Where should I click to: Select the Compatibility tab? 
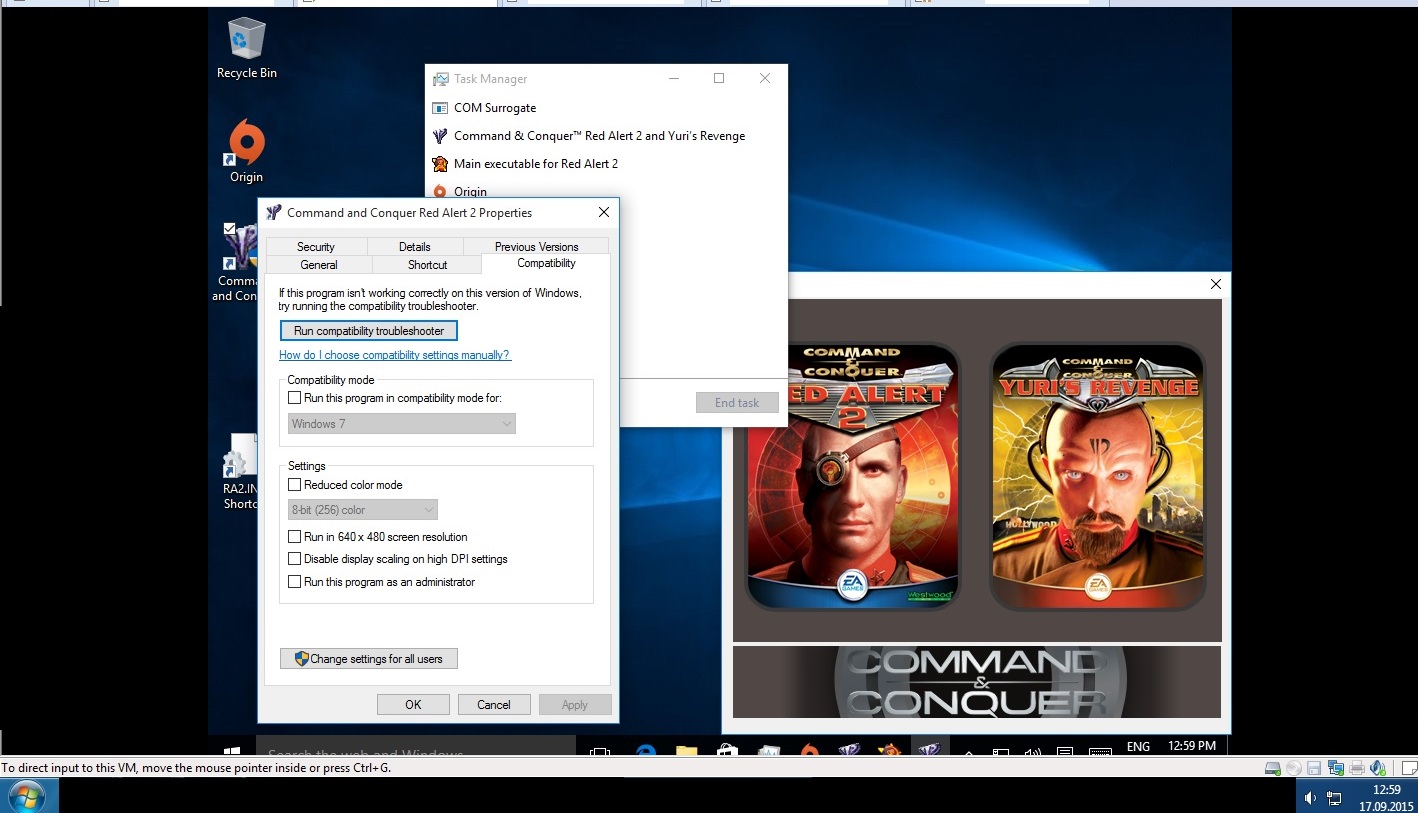[x=546, y=263]
